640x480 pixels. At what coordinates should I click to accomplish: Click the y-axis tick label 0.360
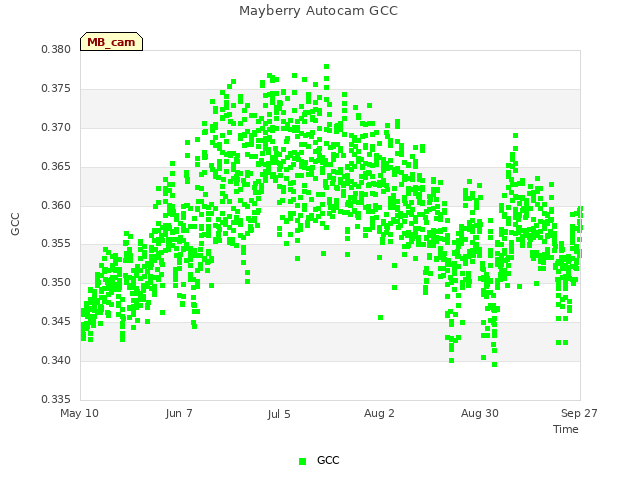point(56,205)
